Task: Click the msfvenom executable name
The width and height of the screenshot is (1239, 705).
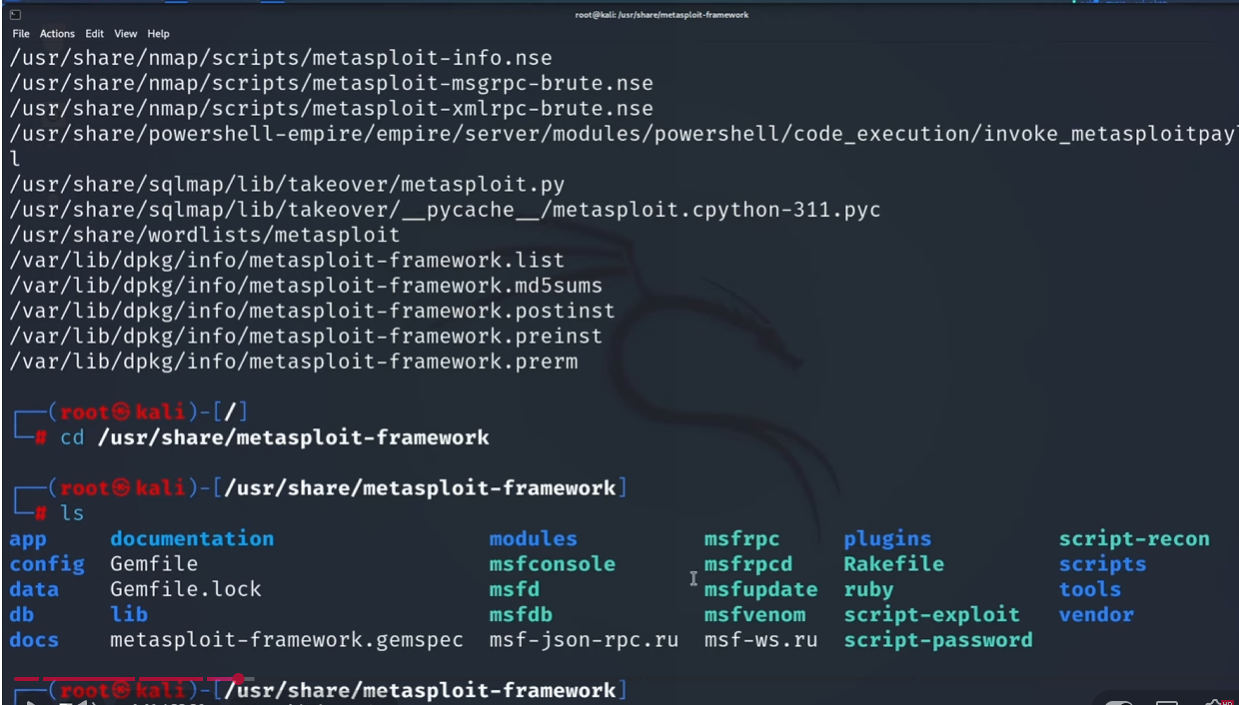Action: [754, 615]
